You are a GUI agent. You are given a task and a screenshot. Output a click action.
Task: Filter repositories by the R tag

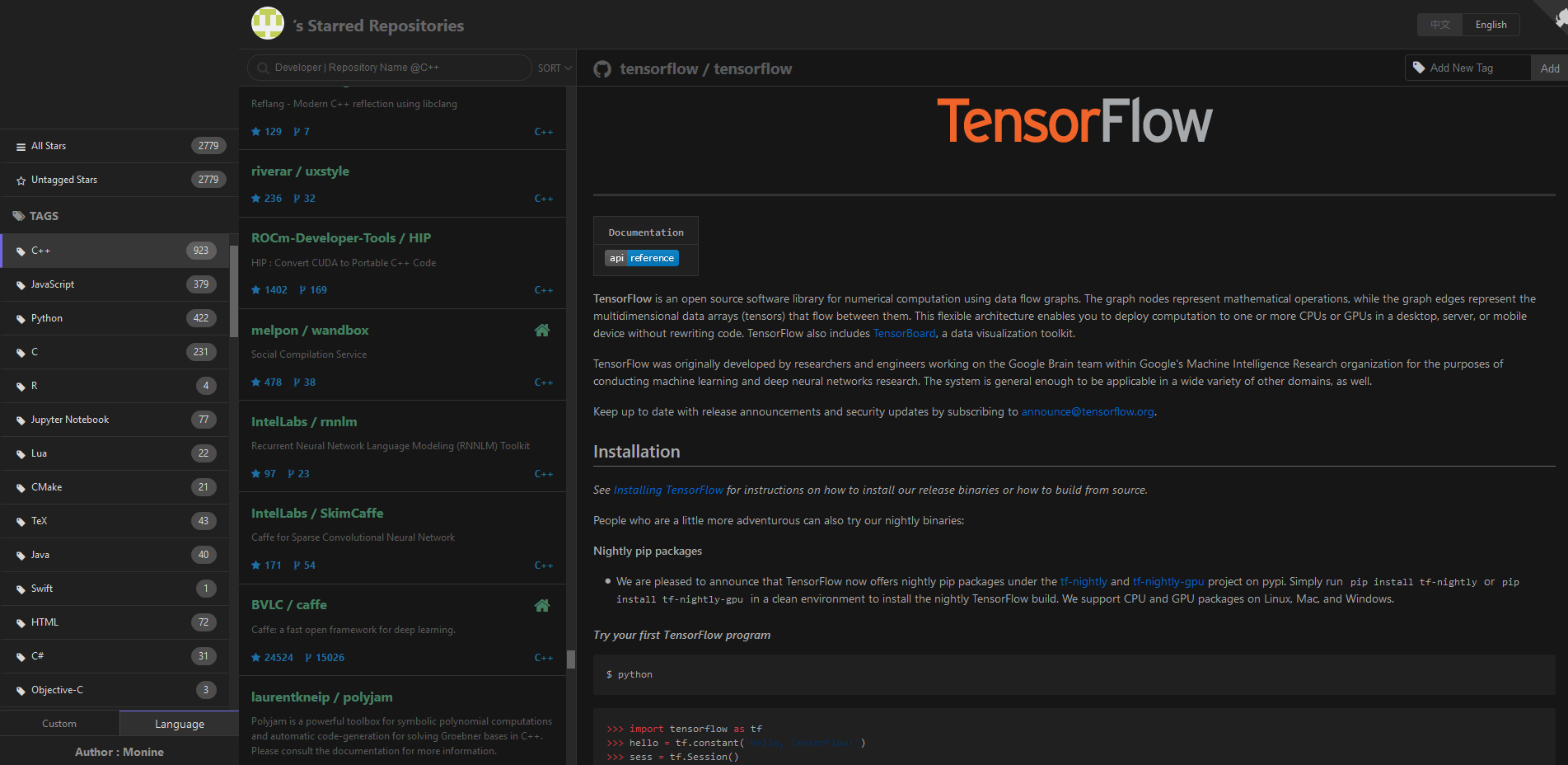[x=115, y=386]
